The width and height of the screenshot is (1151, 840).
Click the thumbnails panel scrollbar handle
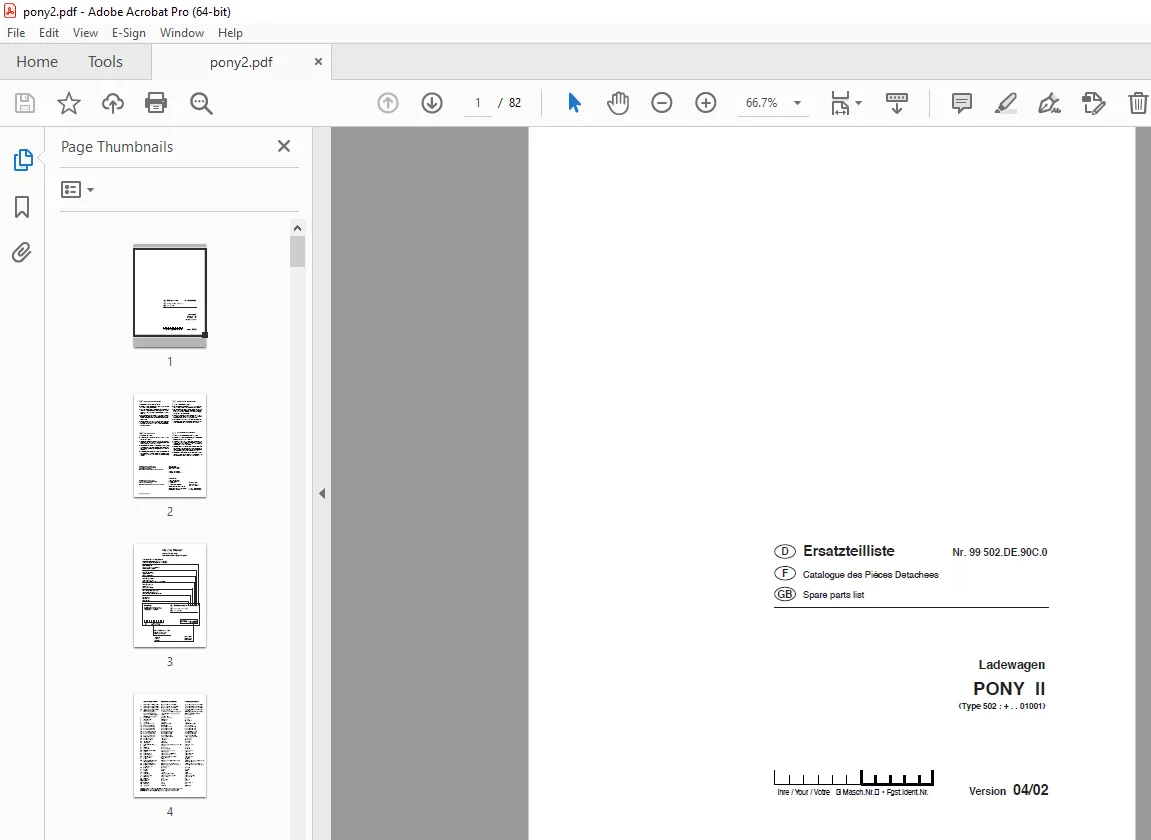click(x=297, y=252)
